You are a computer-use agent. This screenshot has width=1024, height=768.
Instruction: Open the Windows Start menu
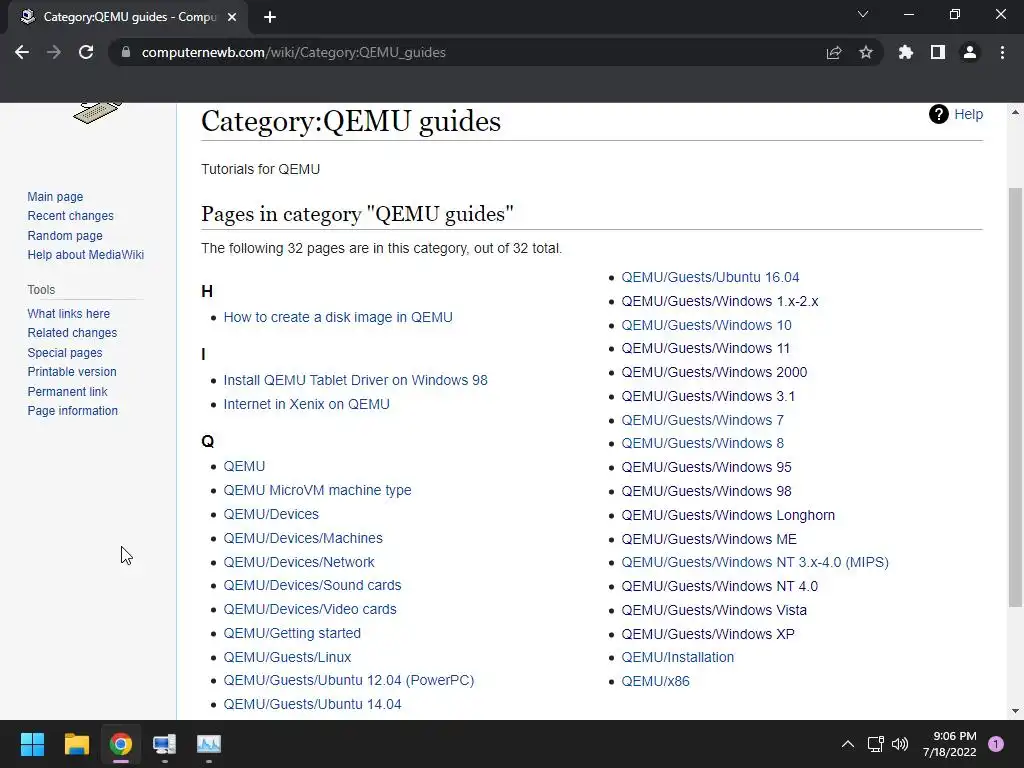pos(32,744)
